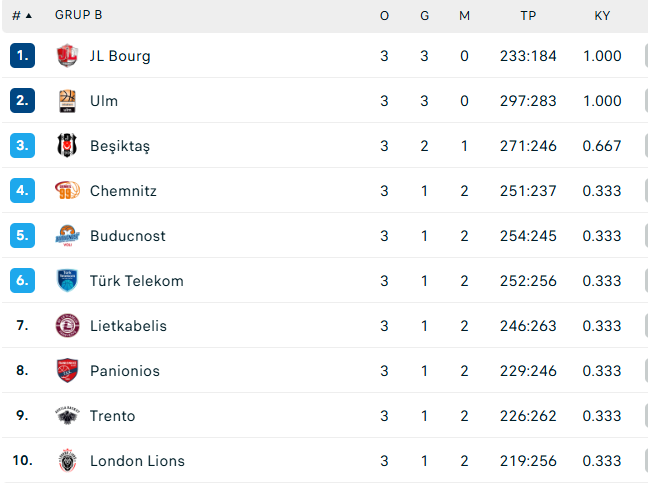The height and width of the screenshot is (492, 648).
Task: Sort standings by KY percentage column
Action: (602, 16)
